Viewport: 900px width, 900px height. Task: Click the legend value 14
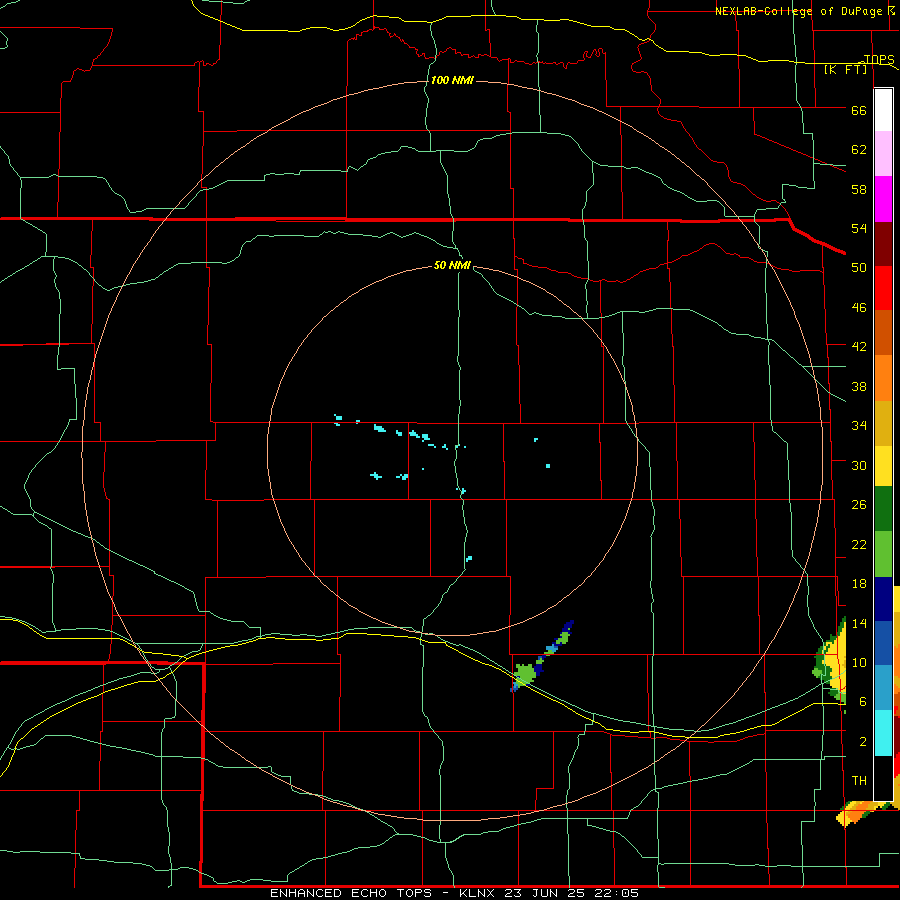[x=859, y=623]
